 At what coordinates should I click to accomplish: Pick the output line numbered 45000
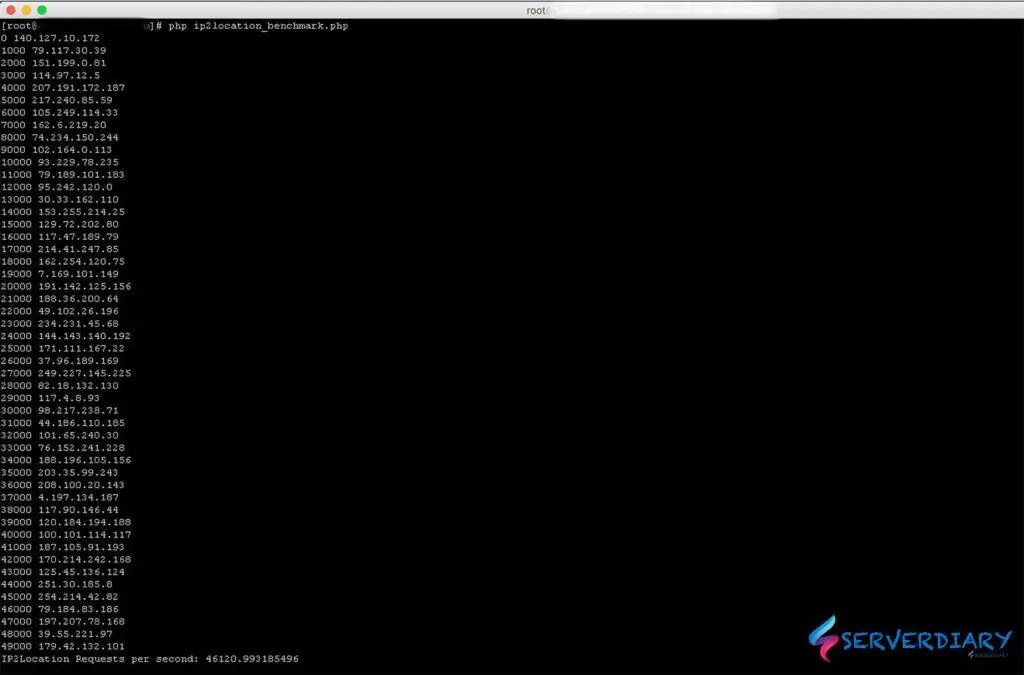coord(59,597)
